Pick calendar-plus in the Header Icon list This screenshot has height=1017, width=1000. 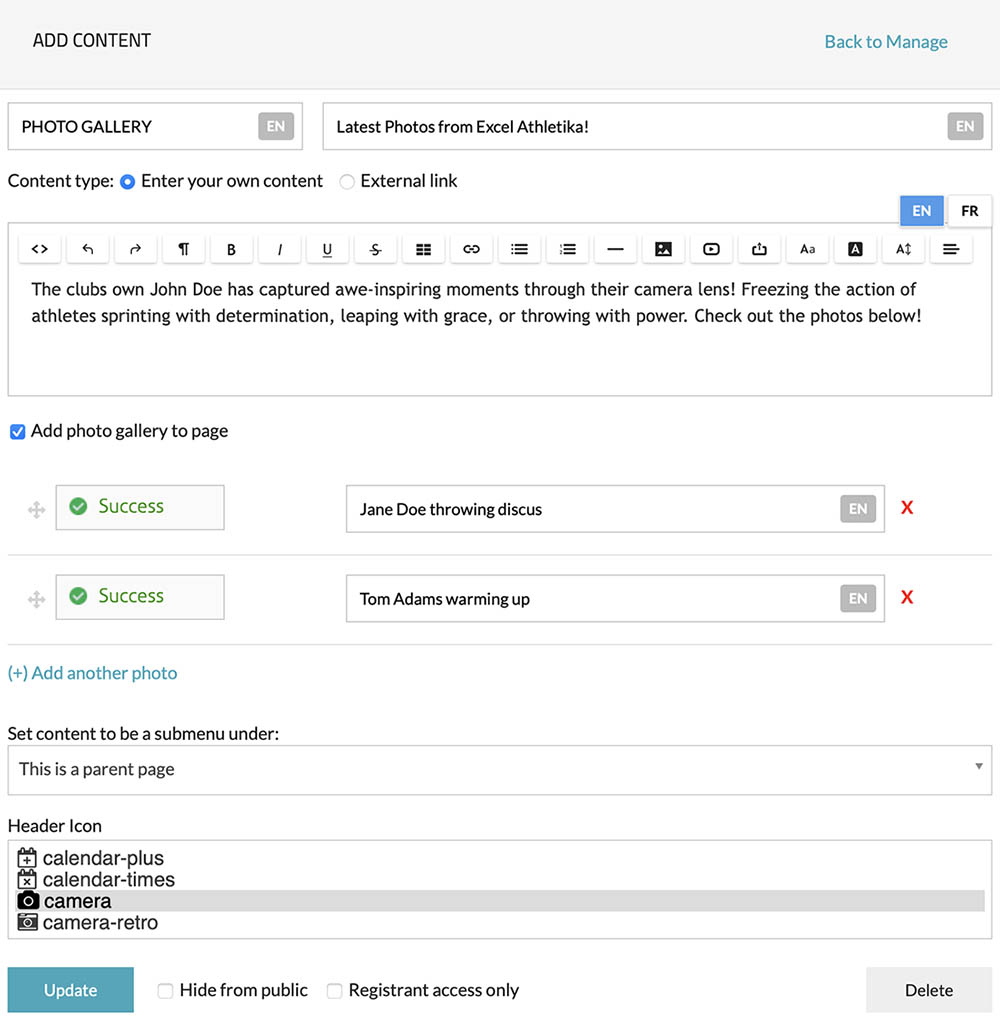pyautogui.click(x=102, y=858)
